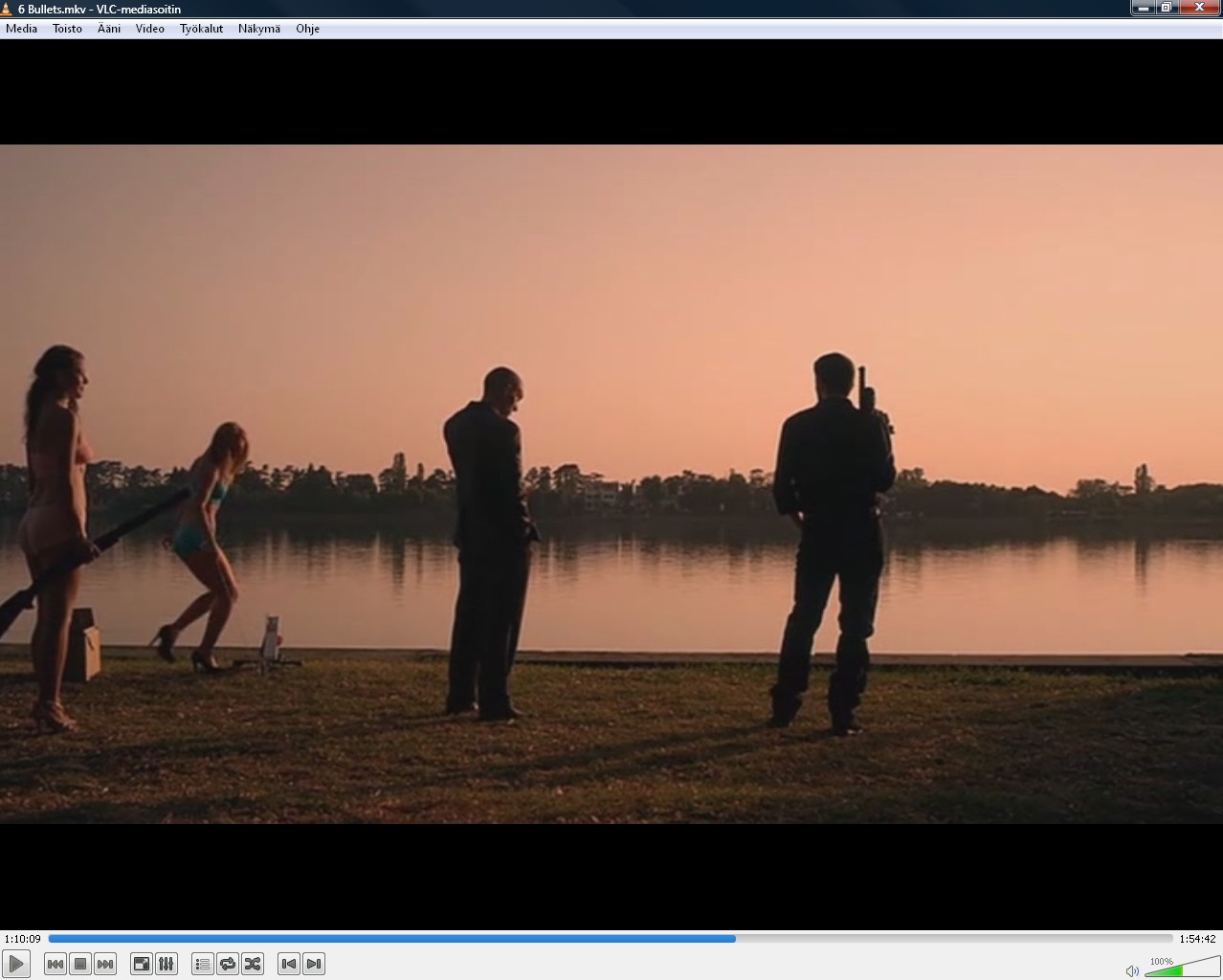Open the Ohje menu
This screenshot has width=1223, height=980.
[307, 29]
